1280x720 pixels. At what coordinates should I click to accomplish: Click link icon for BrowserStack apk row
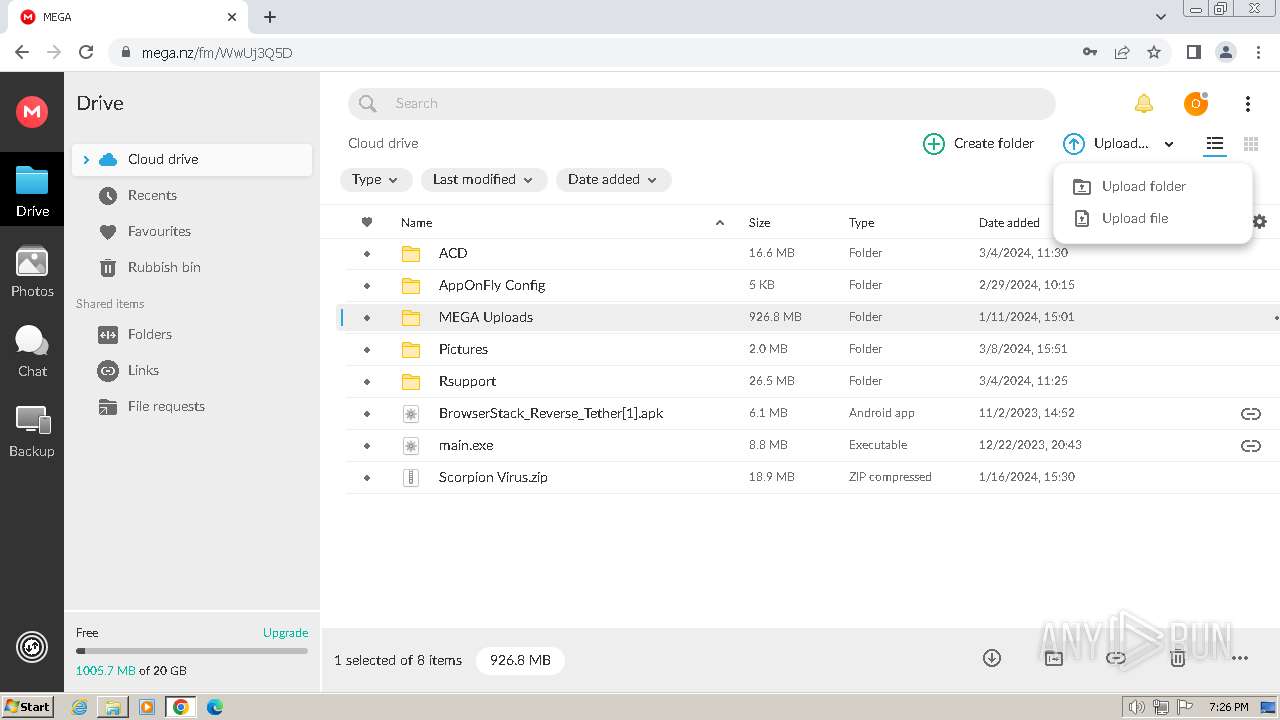pyautogui.click(x=1250, y=413)
